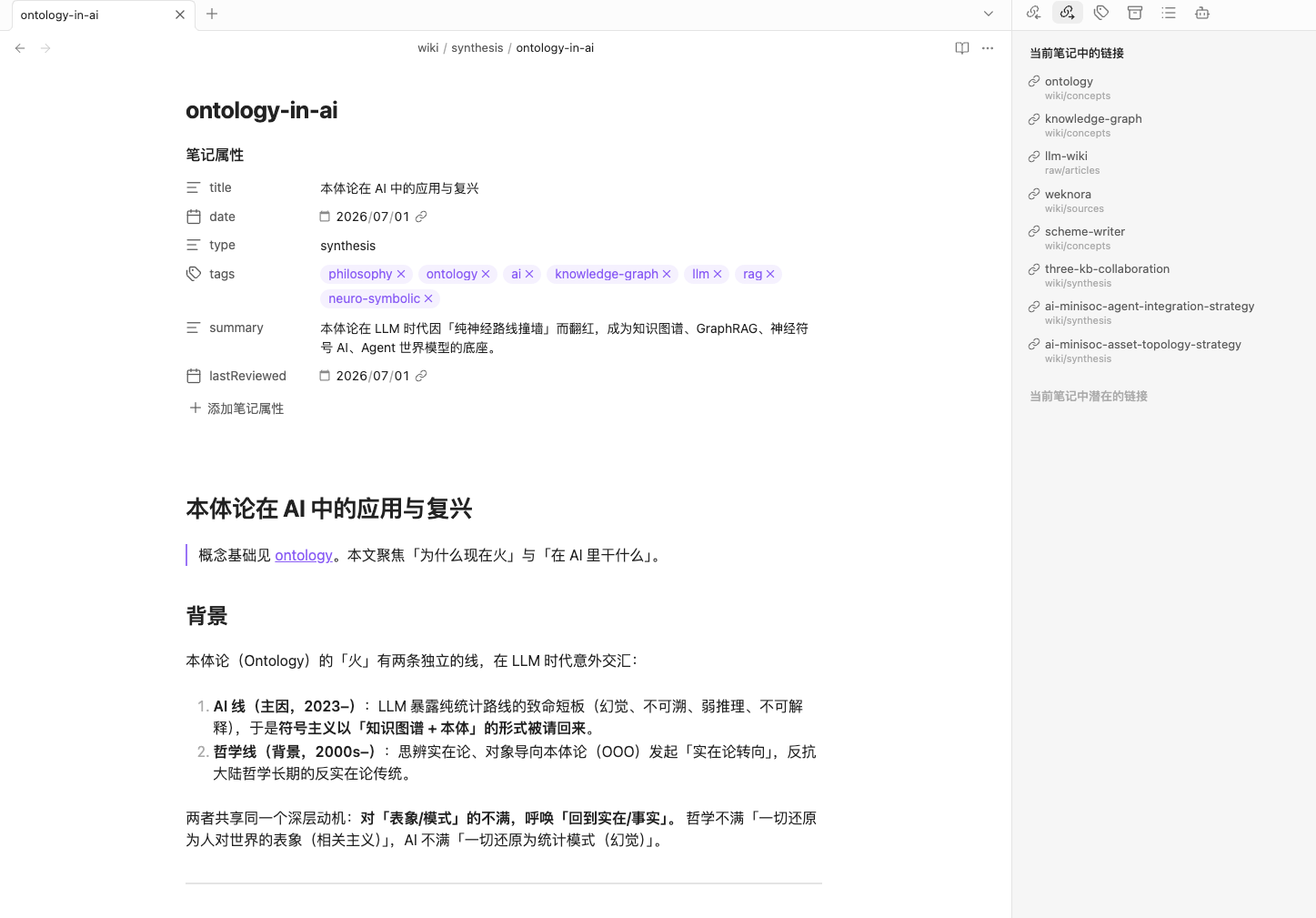Screen dimensions: 1316x918
Task: Expand the 当前笔记中潜在的链接 section
Action: pos(1089,396)
